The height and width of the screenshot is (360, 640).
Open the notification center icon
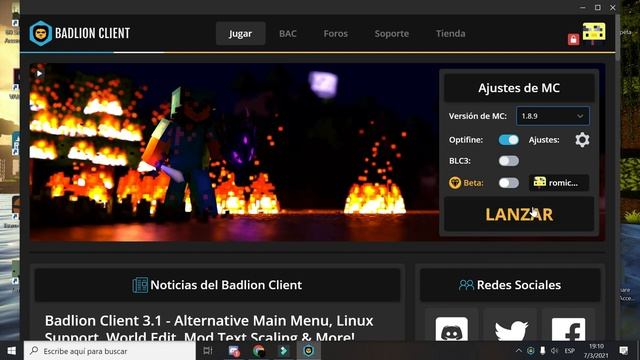623,351
